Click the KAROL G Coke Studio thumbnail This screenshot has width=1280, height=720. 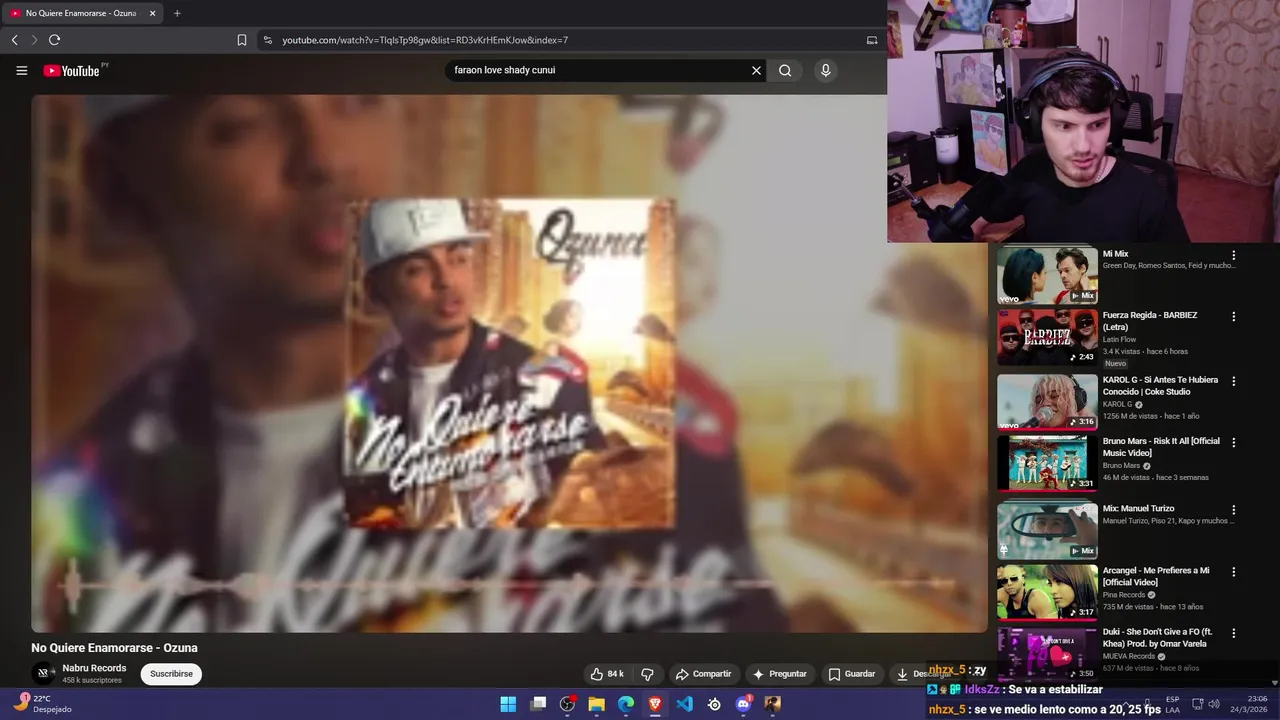1047,401
